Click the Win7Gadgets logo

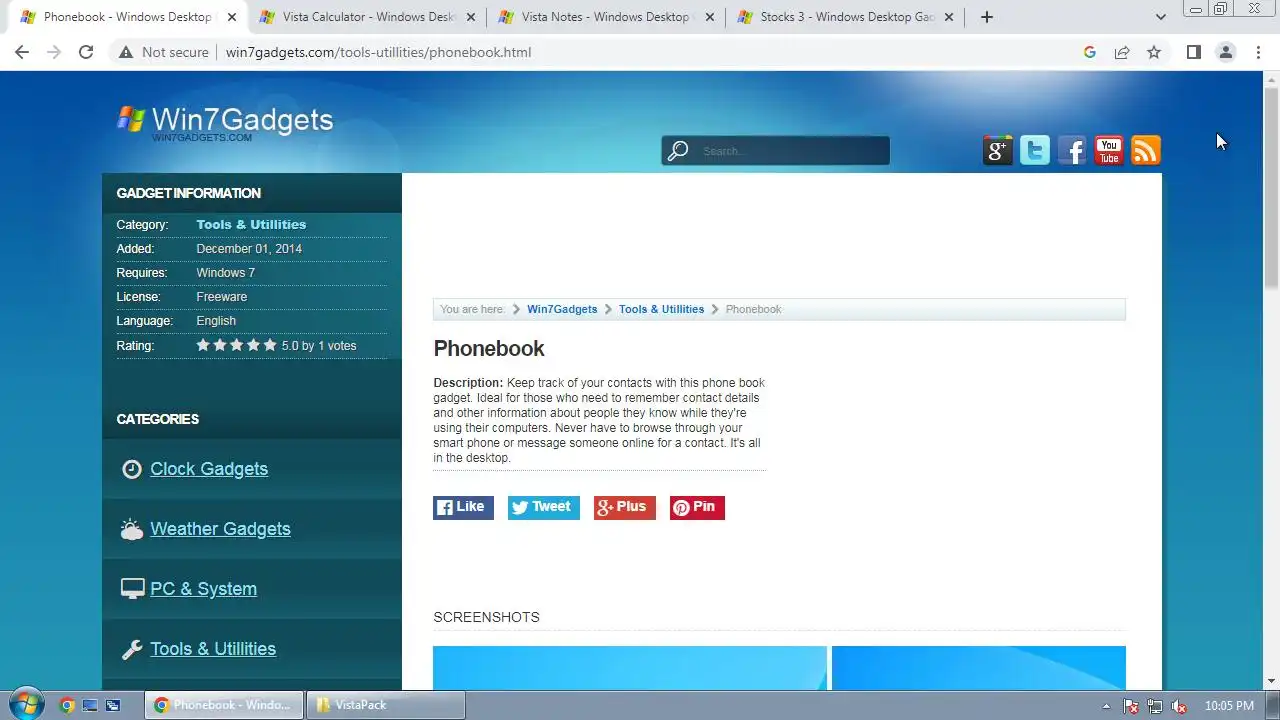coord(225,121)
